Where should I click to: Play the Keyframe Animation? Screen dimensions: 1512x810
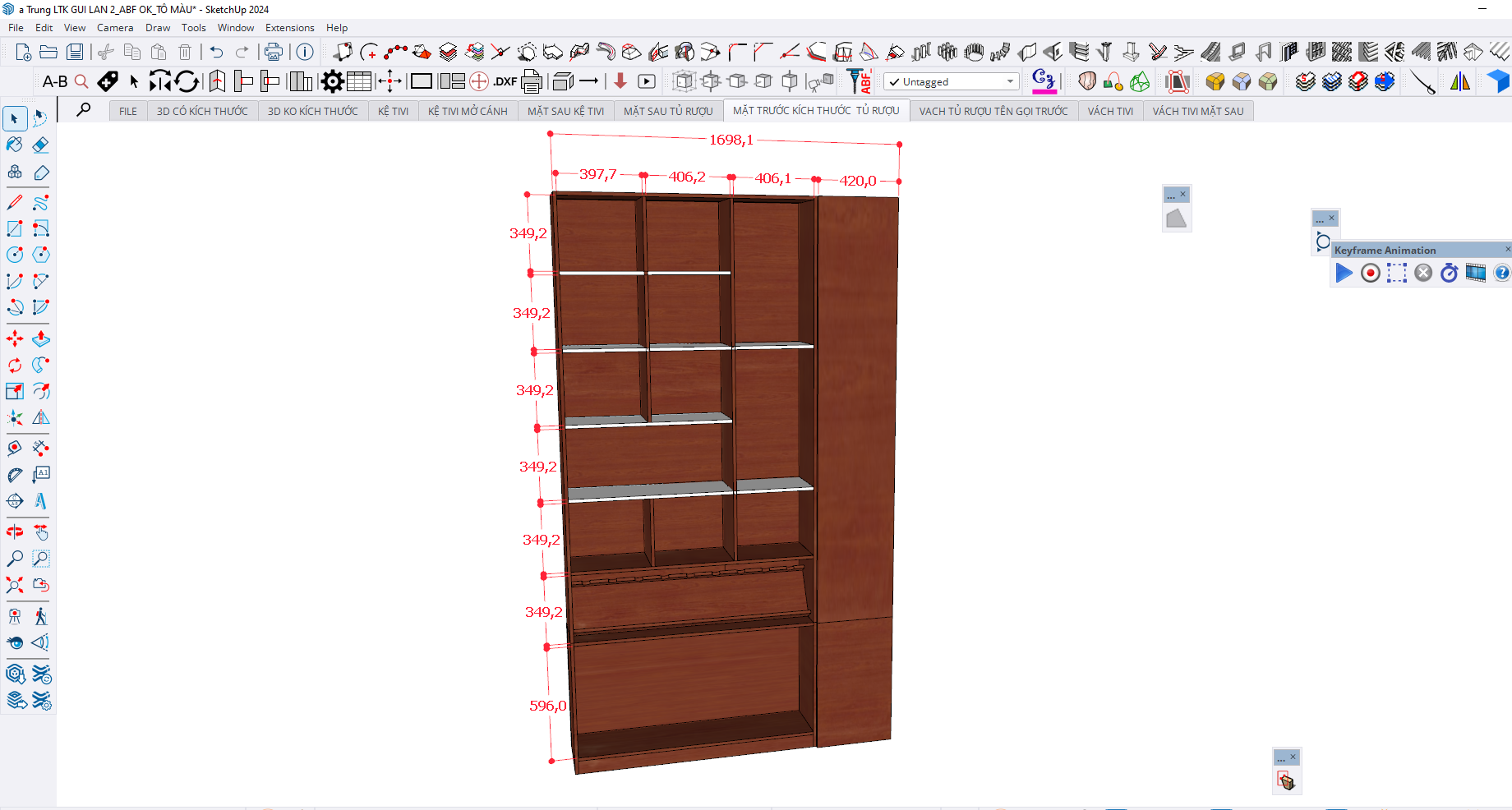pyautogui.click(x=1344, y=273)
